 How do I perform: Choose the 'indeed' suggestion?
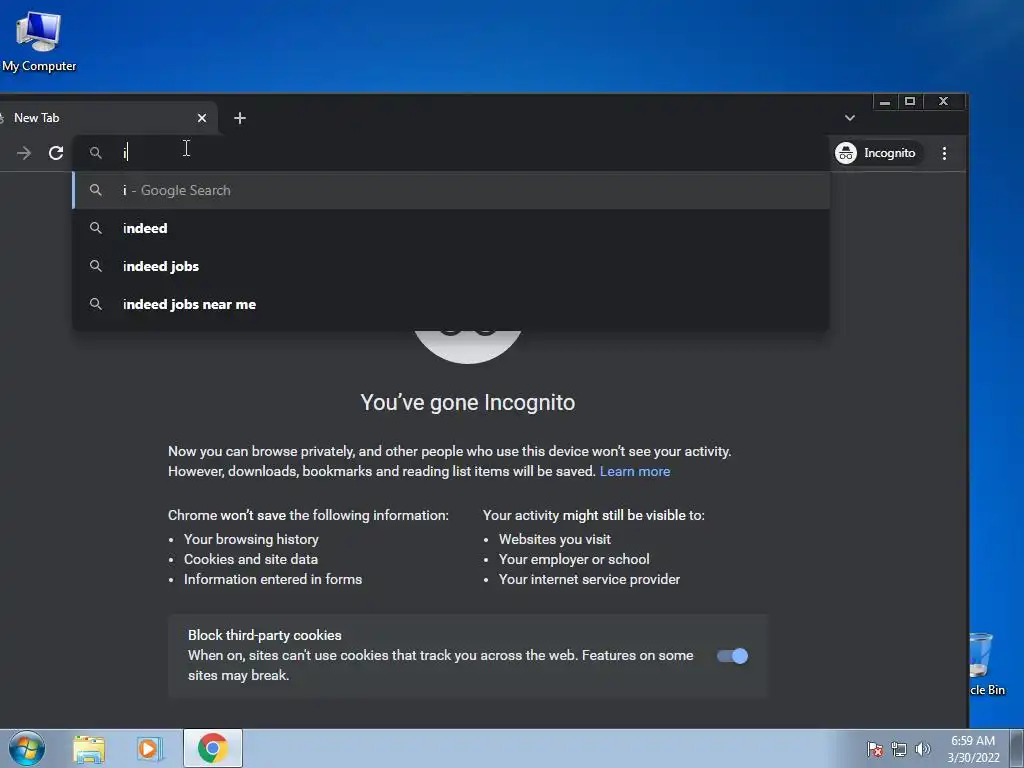pos(451,229)
